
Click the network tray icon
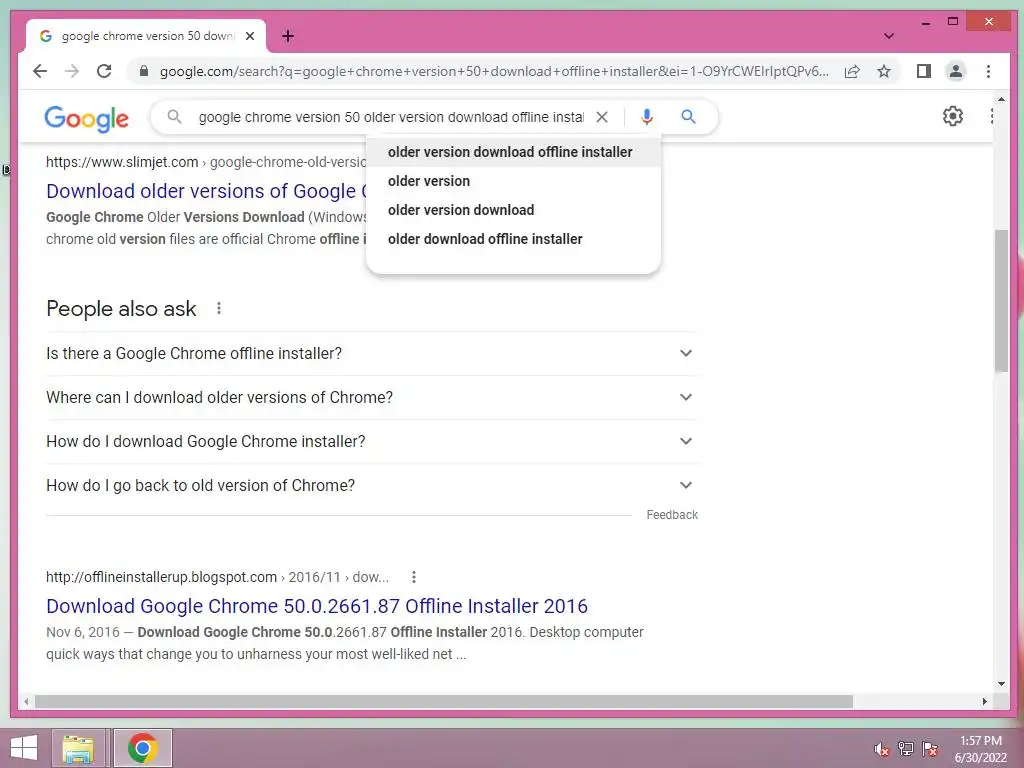point(905,749)
